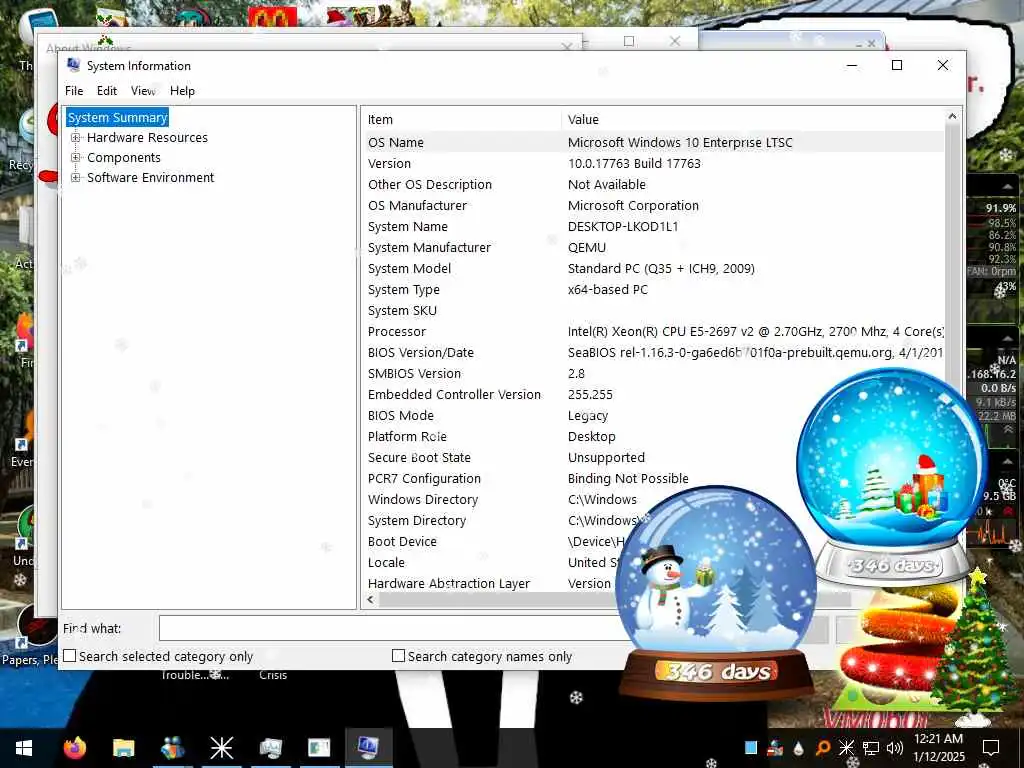
Task: Select the Processor row
Action: 653,331
